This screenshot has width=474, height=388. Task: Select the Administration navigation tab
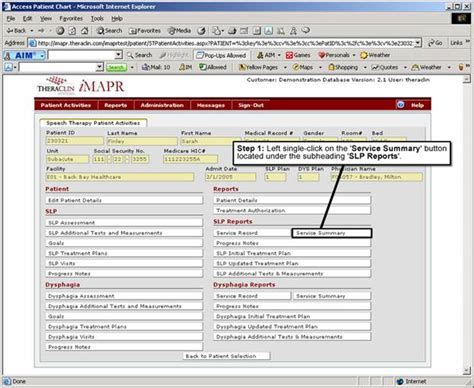point(162,105)
